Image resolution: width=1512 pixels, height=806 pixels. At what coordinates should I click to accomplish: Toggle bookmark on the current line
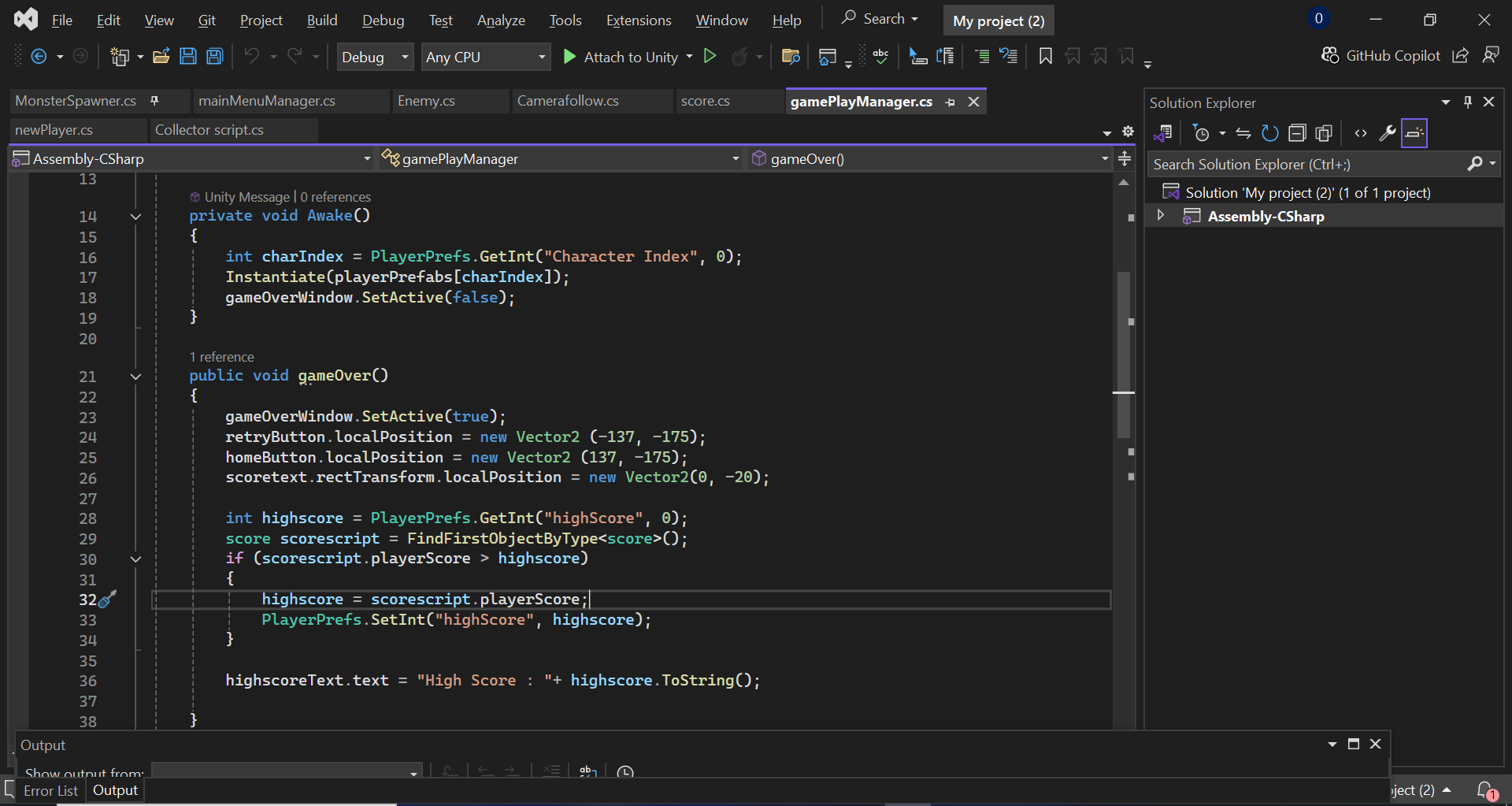(x=1045, y=56)
